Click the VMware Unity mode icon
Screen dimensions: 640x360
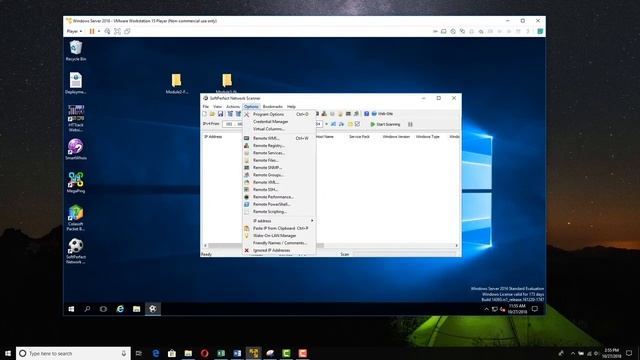click(127, 31)
